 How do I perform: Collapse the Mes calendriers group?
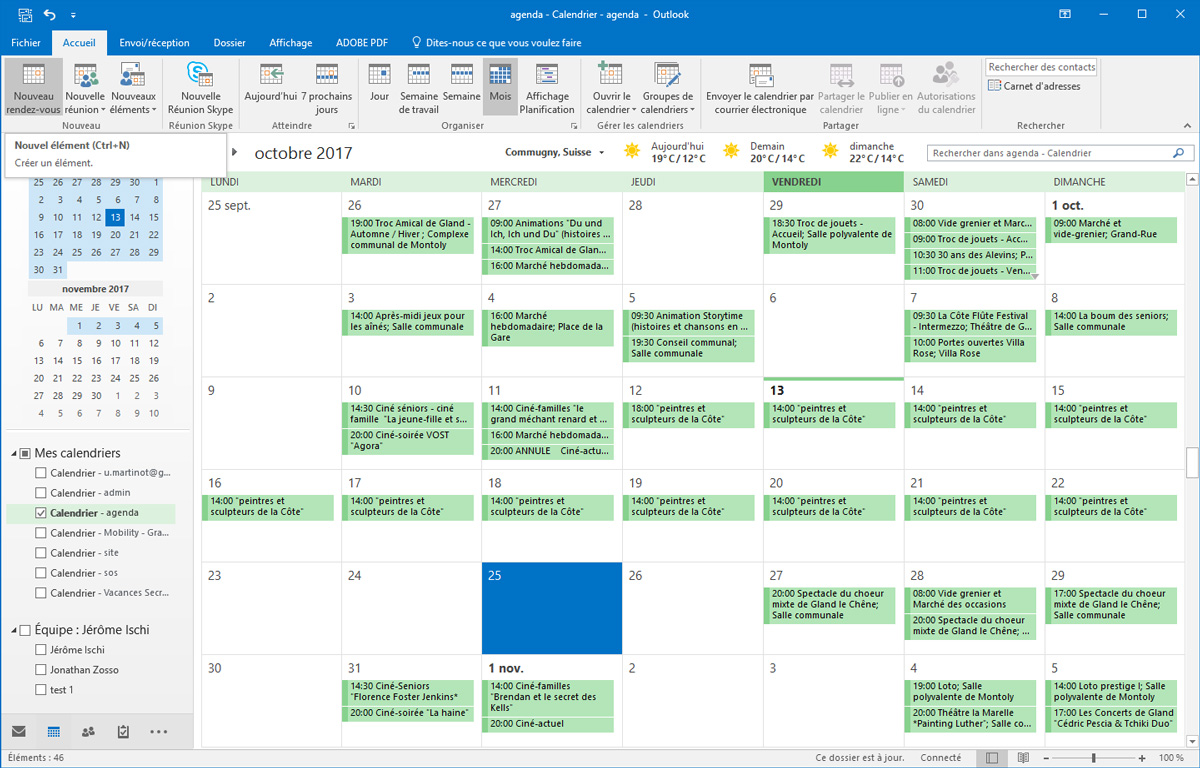pos(14,454)
